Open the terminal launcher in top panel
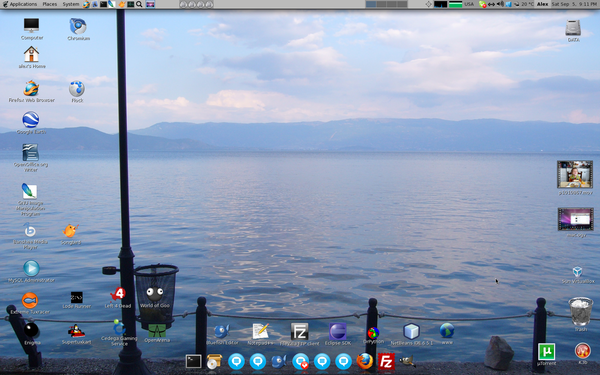The width and height of the screenshot is (600, 375). [x=103, y=4]
